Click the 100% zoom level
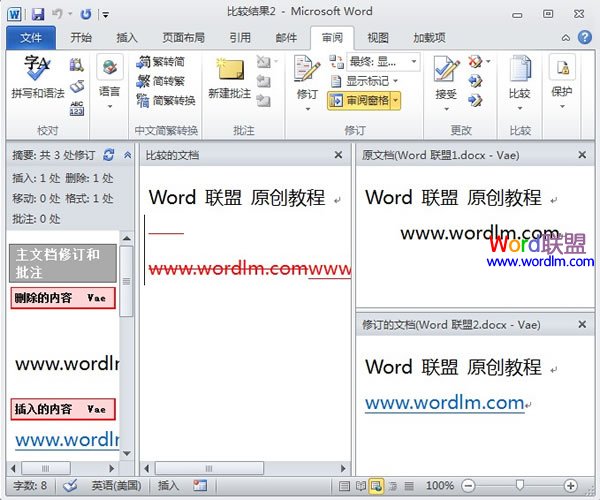600x500 pixels. [440, 486]
